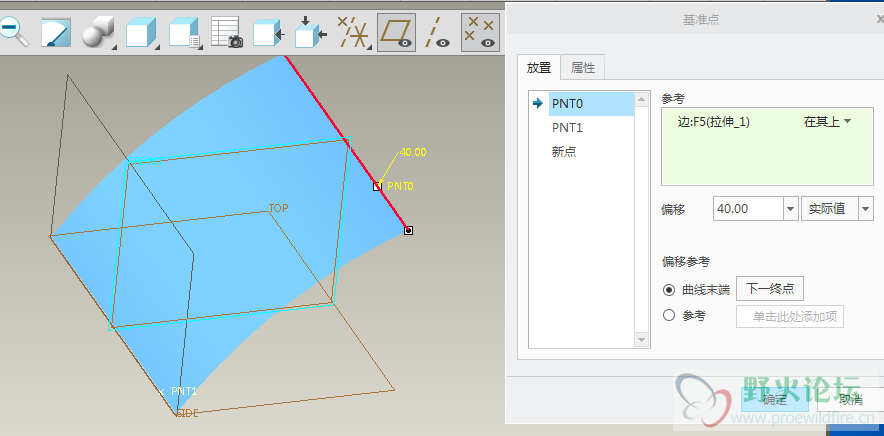This screenshot has height=436, width=884.
Task: Switch to the 属性 tab
Action: [583, 68]
